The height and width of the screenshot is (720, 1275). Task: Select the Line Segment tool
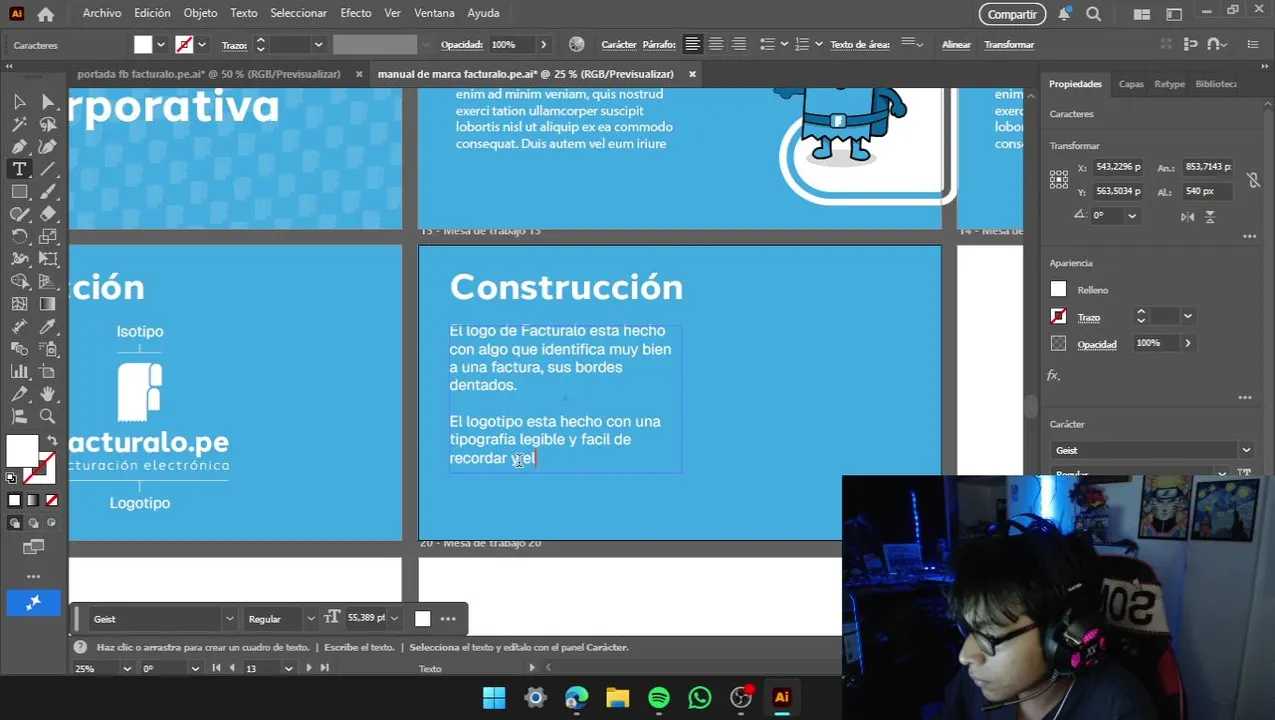coord(48,169)
